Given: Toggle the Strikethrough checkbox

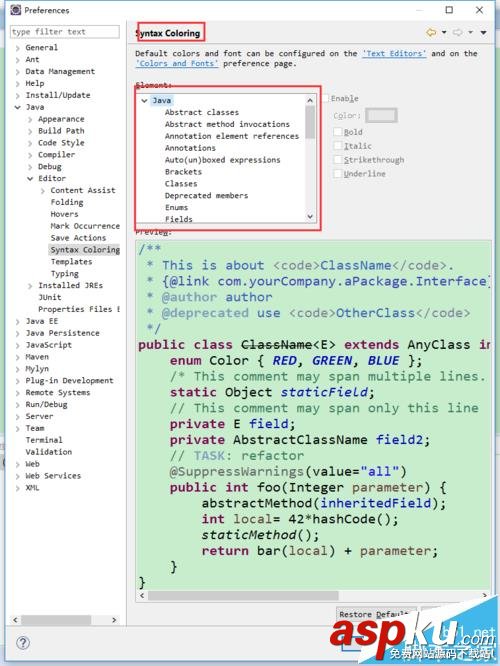Looking at the screenshot, I should pyautogui.click(x=338, y=160).
